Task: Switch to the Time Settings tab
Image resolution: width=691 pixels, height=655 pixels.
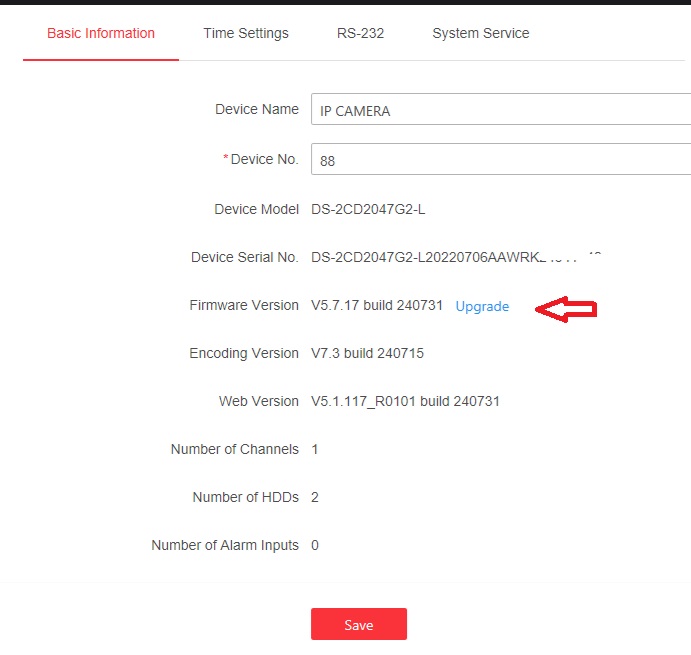Action: click(x=245, y=33)
